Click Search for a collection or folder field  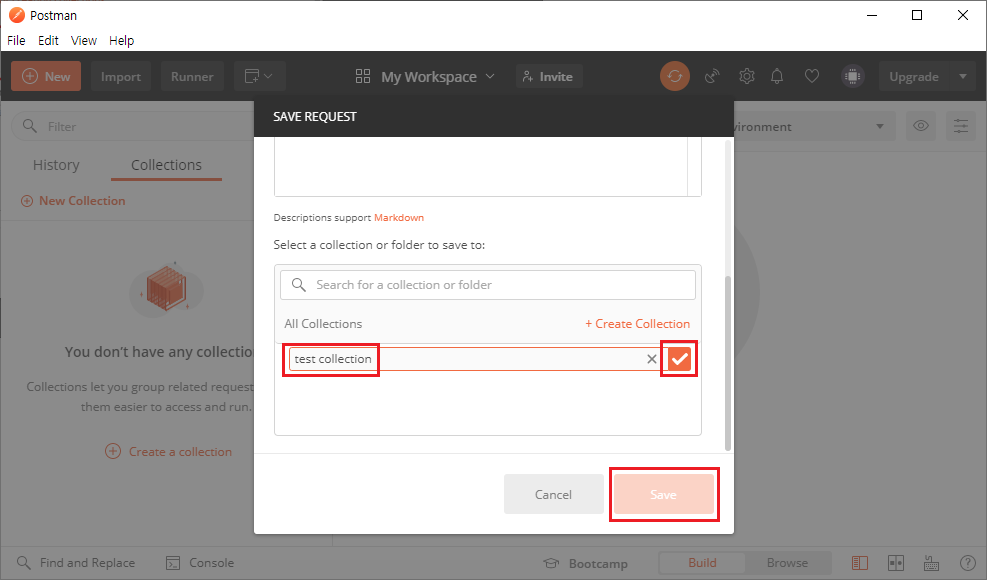click(488, 285)
